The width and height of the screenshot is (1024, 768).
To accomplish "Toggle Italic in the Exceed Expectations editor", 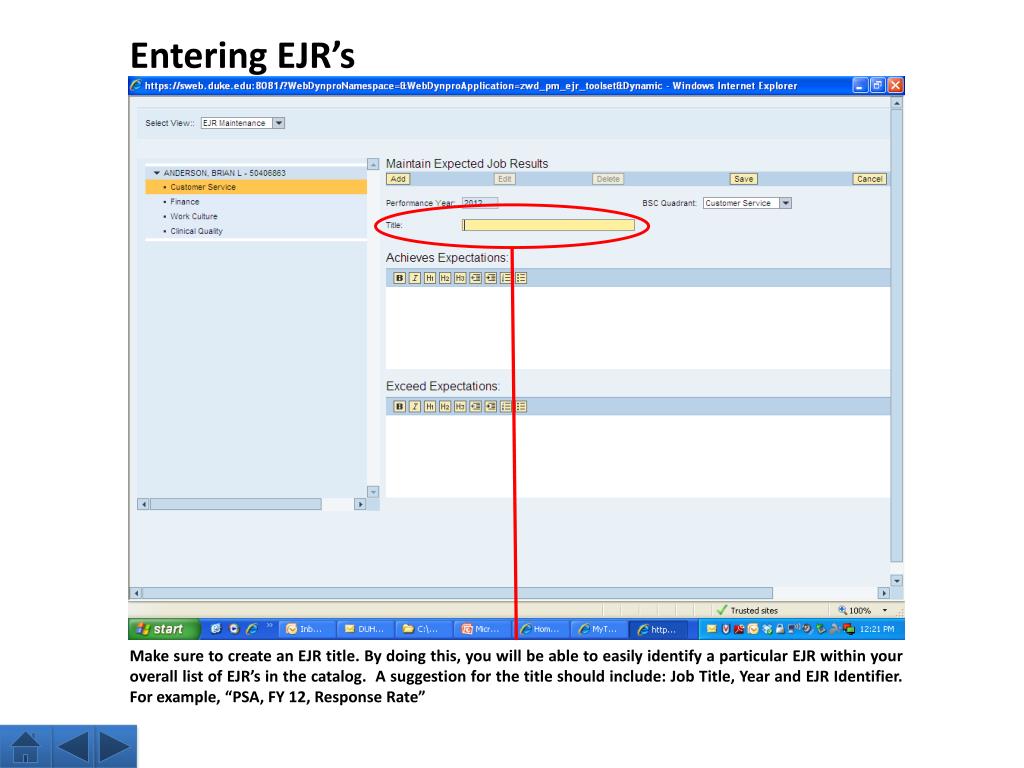I will 415,407.
